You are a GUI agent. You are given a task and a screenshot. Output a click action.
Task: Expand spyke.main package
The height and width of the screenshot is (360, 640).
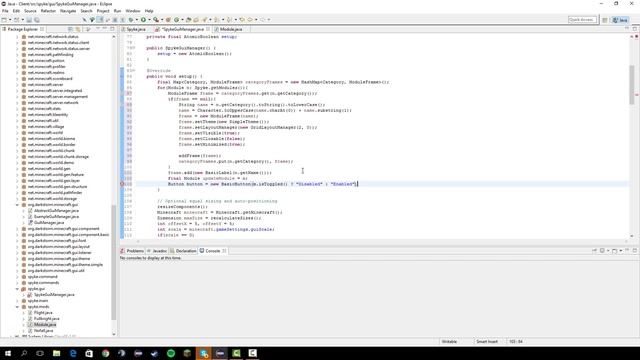click(x=18, y=301)
